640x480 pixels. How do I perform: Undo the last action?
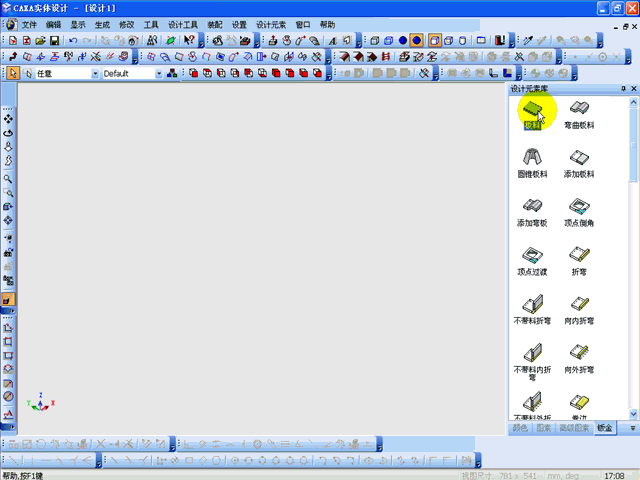click(x=73, y=40)
